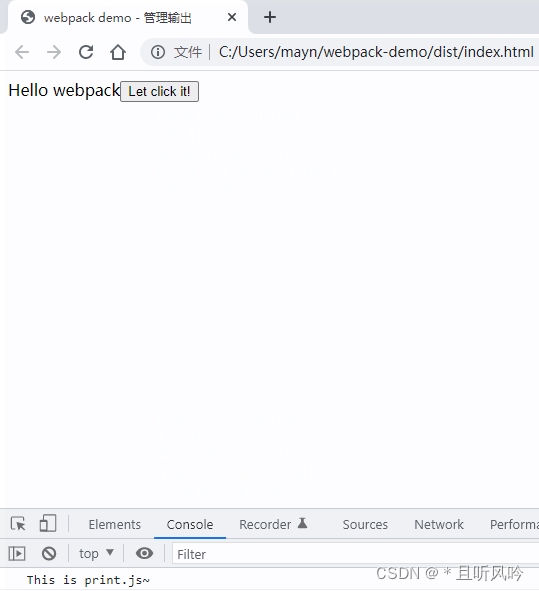This screenshot has width=539, height=591.
Task: Create live expression with the eye icon
Action: pos(144,554)
